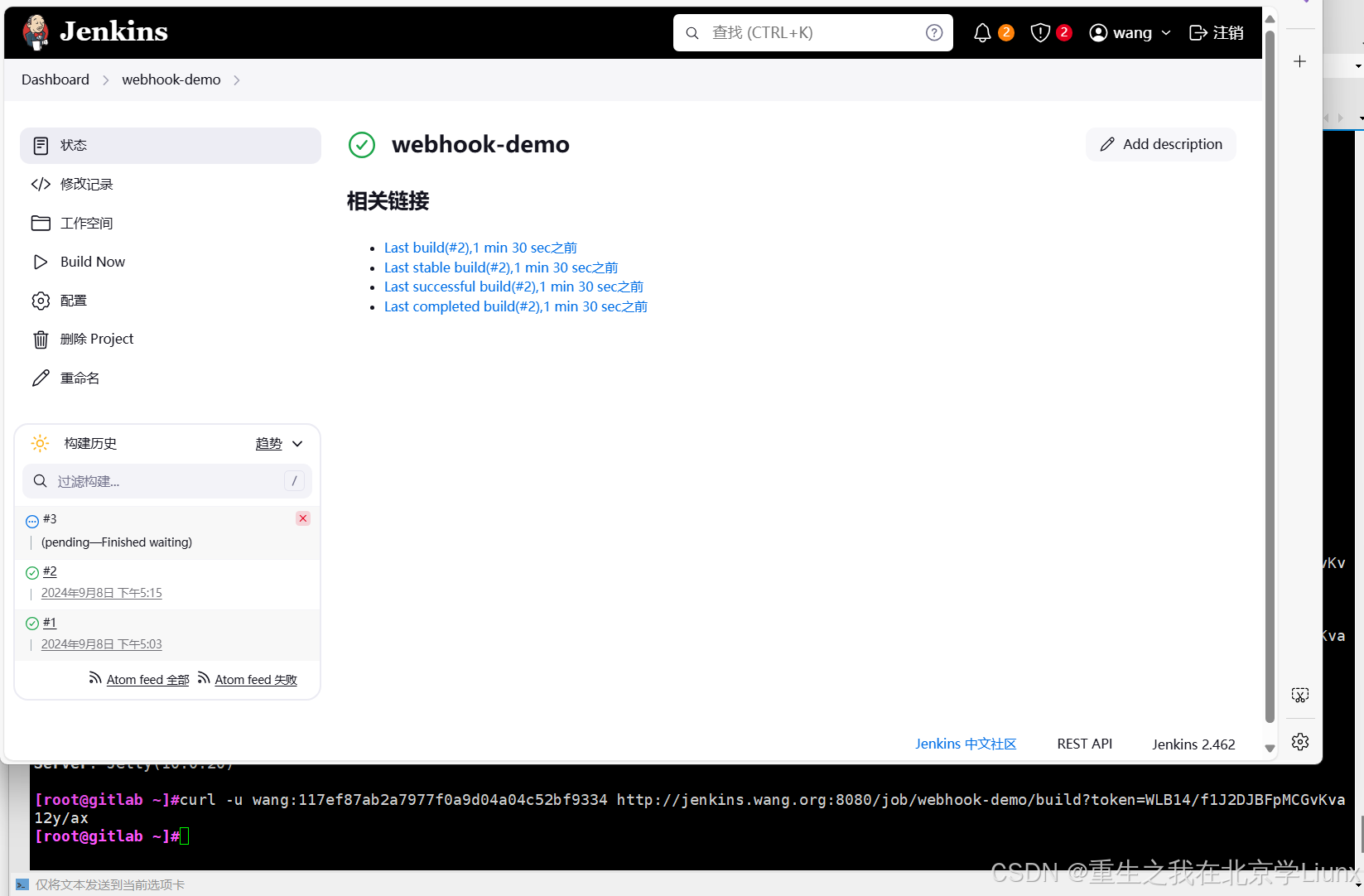This screenshot has width=1364, height=896.
Task: Open security warnings shield icon
Action: tap(1040, 32)
